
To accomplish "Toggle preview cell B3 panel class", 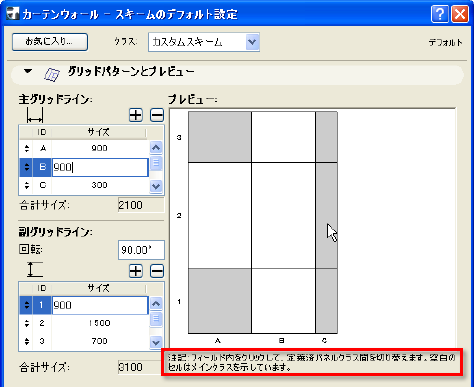I will tap(283, 137).
